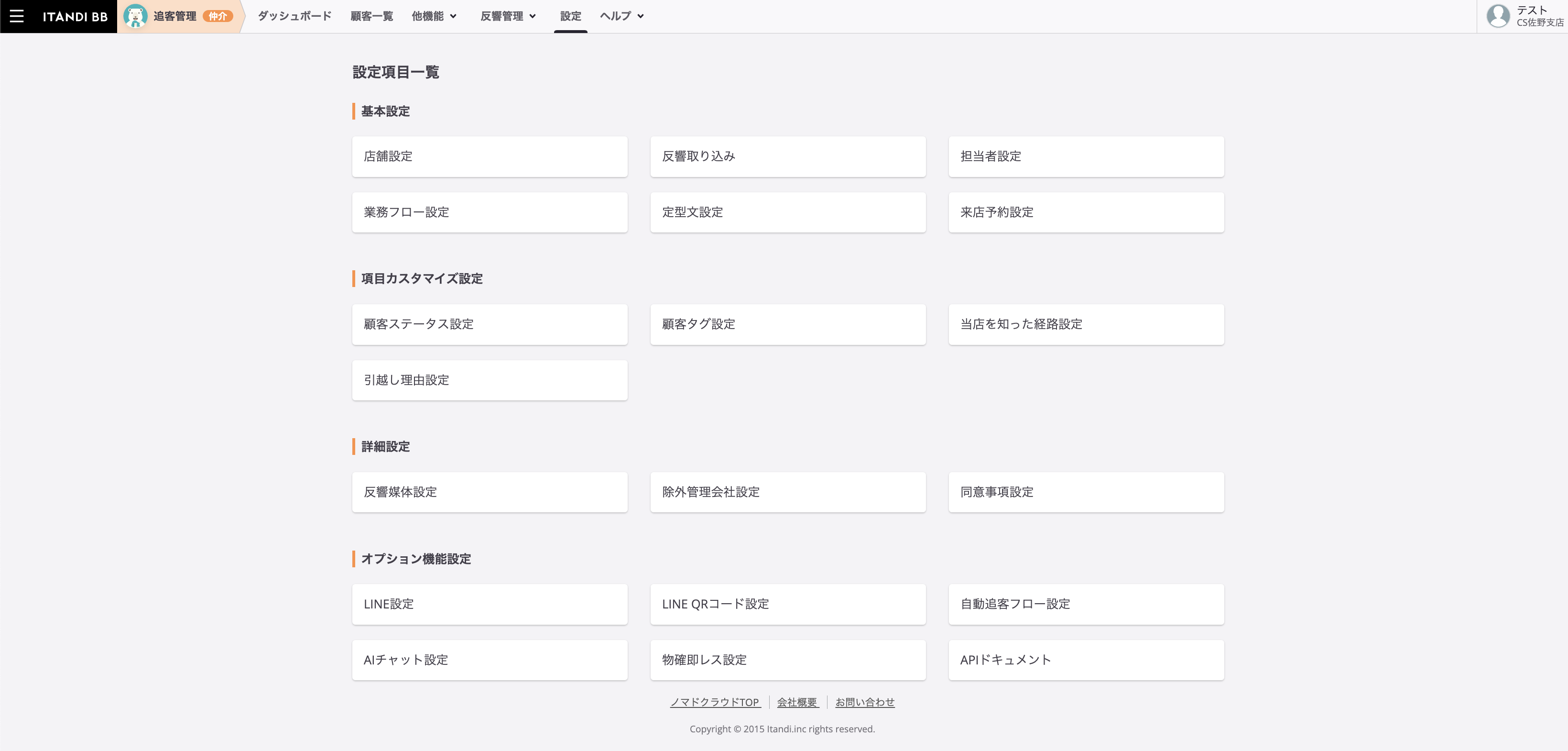Open APIドキュメント card
The image size is (1568, 751).
(x=1086, y=660)
